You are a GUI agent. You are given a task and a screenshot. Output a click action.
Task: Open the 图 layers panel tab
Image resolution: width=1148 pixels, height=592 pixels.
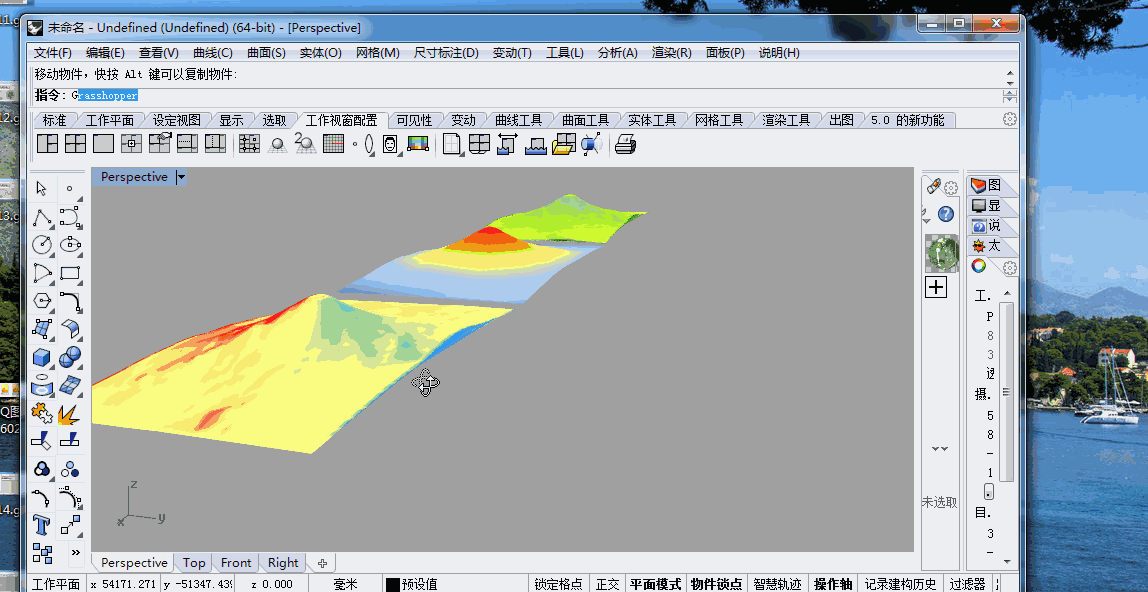click(x=986, y=185)
